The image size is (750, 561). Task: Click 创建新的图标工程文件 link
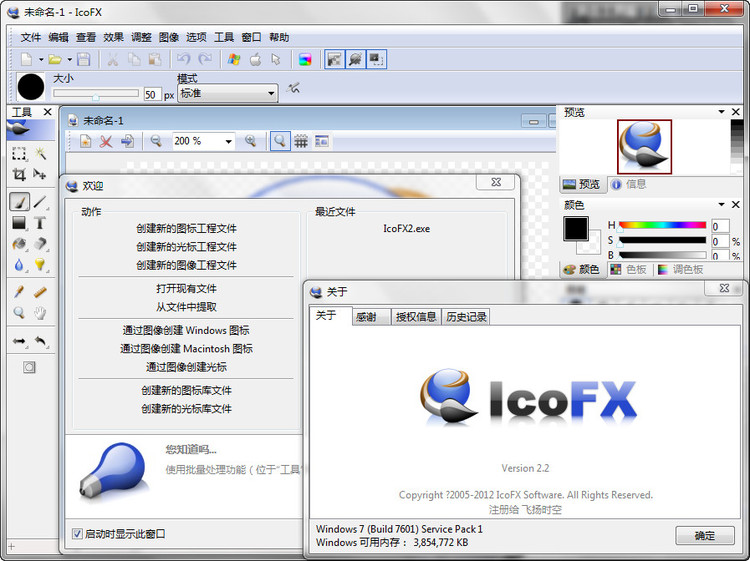(187, 228)
